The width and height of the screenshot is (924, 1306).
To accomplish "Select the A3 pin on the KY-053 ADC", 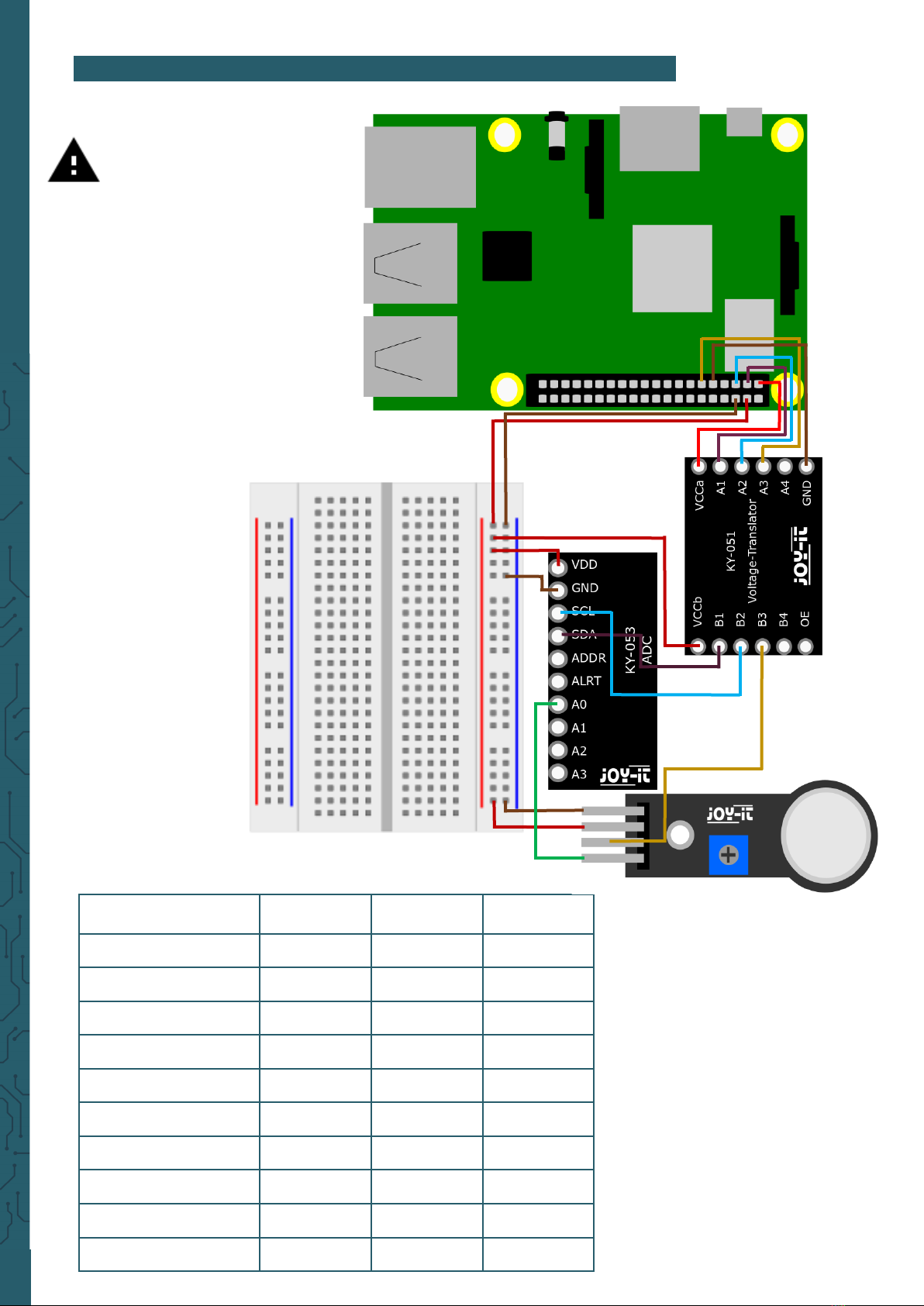I will (x=558, y=774).
